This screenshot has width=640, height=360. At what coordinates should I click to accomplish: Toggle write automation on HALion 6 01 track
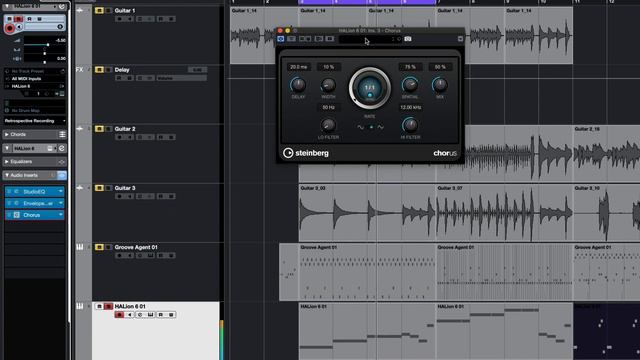tap(171, 315)
